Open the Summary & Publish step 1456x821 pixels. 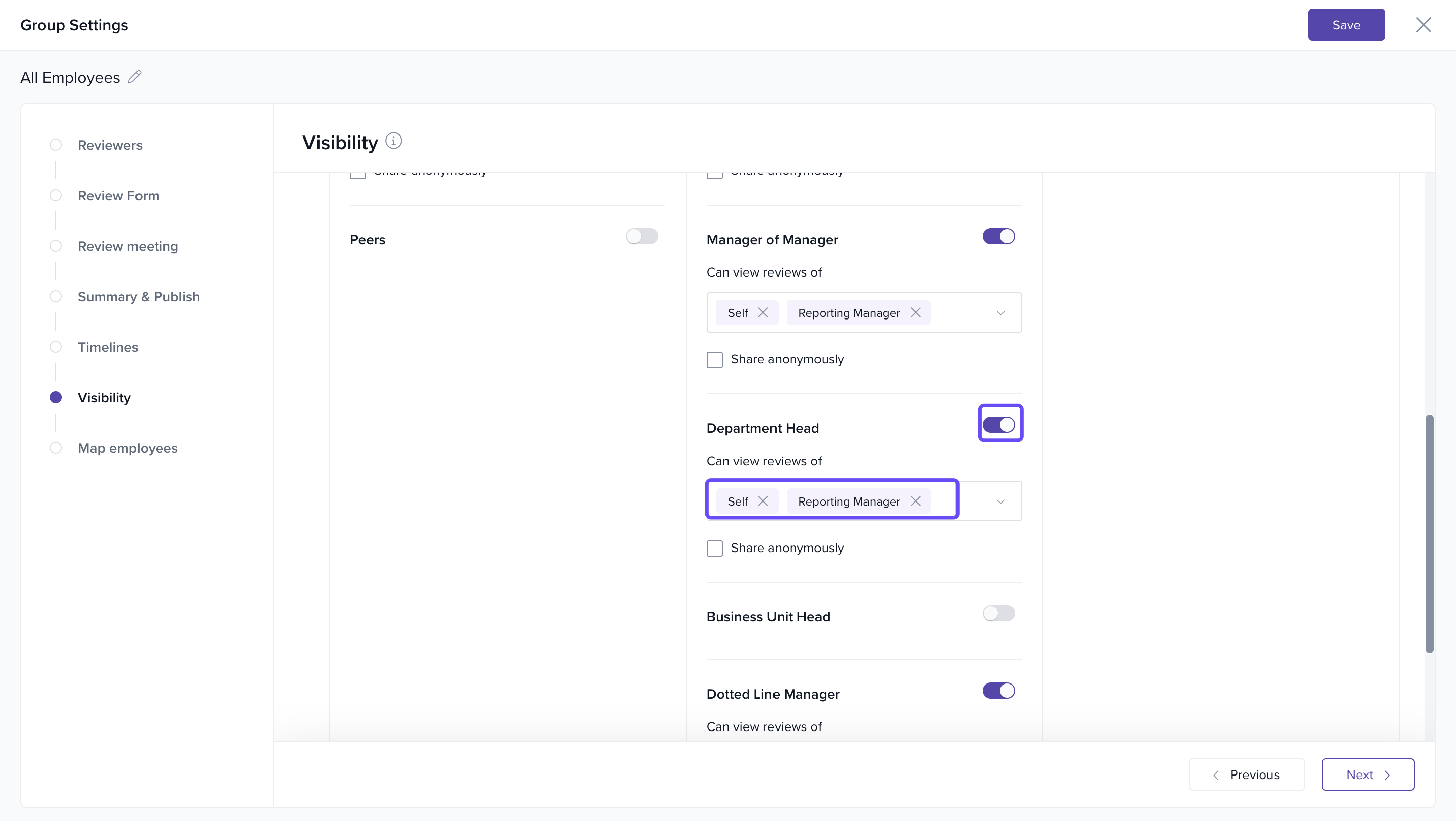coord(139,297)
